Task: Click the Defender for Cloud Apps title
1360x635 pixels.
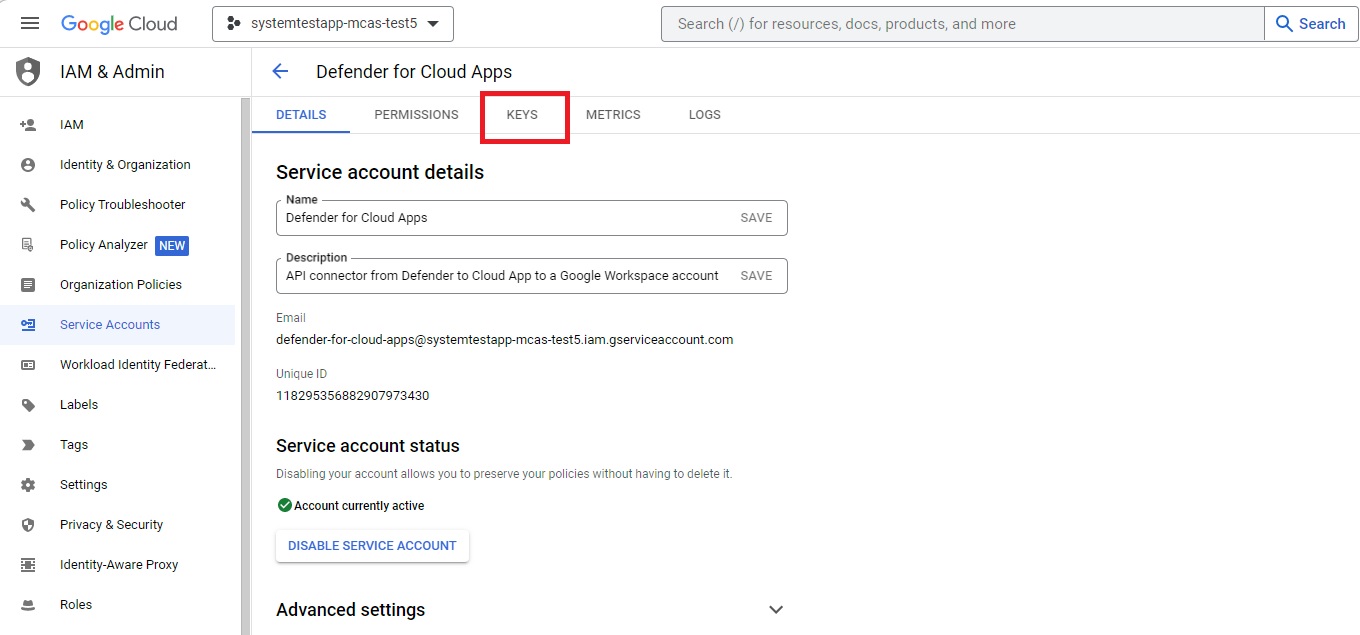Action: [x=414, y=72]
